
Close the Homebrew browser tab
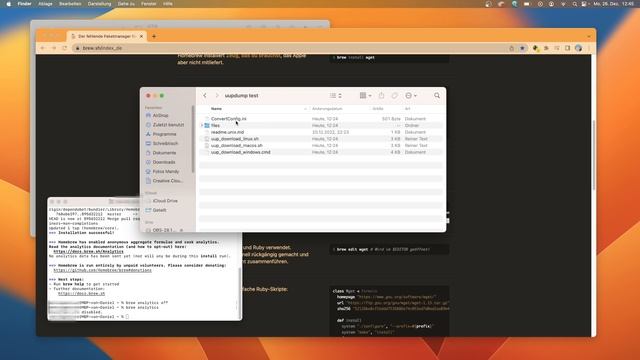(142, 36)
